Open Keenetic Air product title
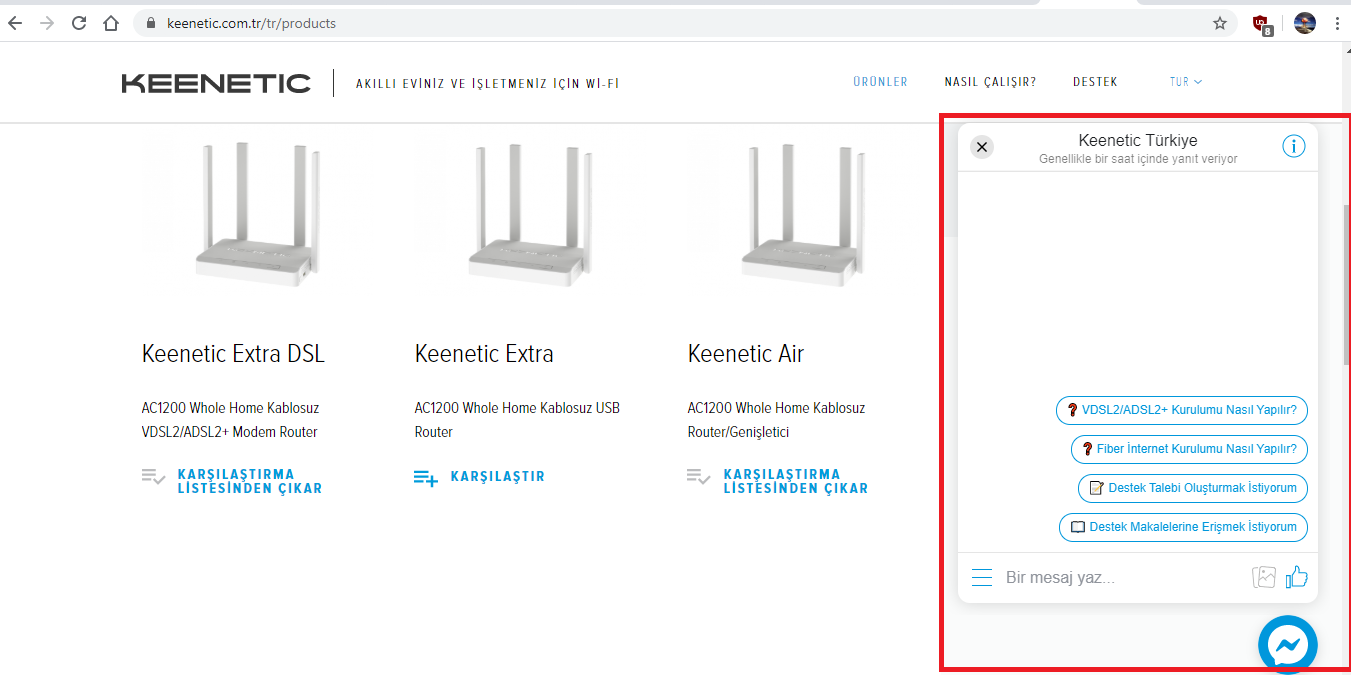The height and width of the screenshot is (675, 1351). coord(746,354)
